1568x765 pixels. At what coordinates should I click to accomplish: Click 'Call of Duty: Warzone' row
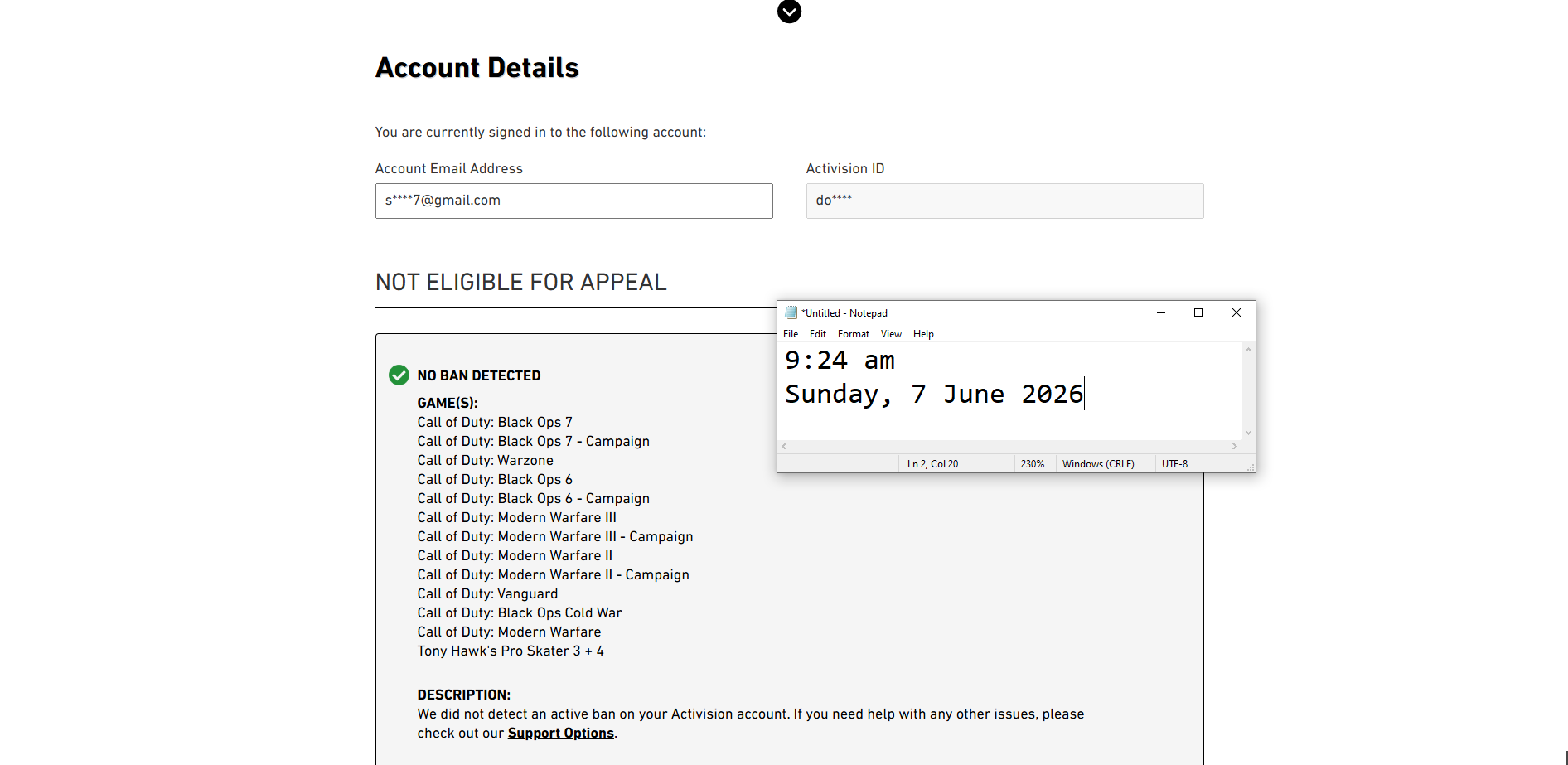tap(486, 460)
